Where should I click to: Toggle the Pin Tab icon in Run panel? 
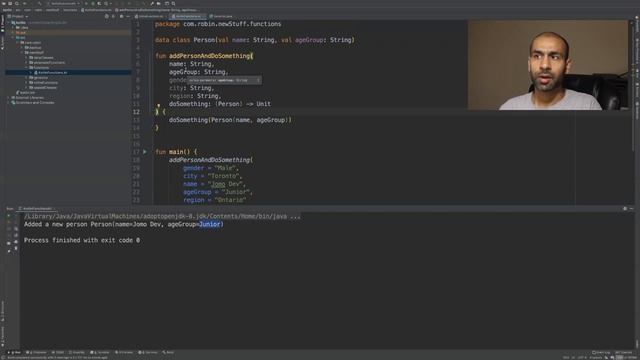(x=9, y=251)
